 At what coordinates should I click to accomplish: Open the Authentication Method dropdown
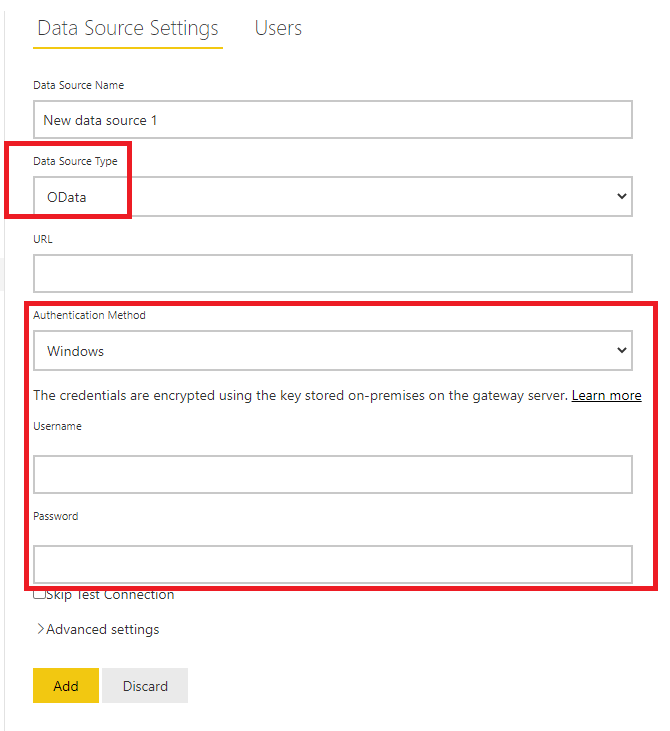332,351
